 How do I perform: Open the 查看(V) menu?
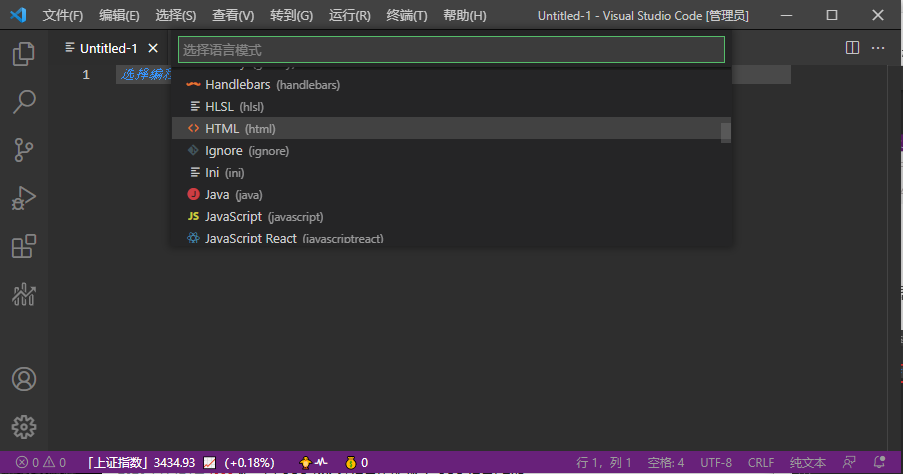click(x=233, y=16)
